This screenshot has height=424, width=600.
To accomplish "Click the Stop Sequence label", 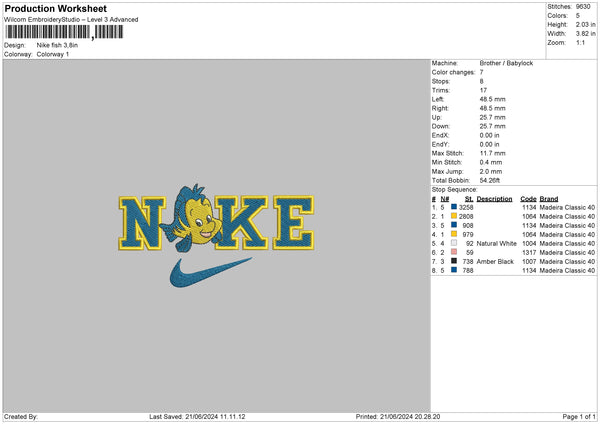I will point(453,187).
